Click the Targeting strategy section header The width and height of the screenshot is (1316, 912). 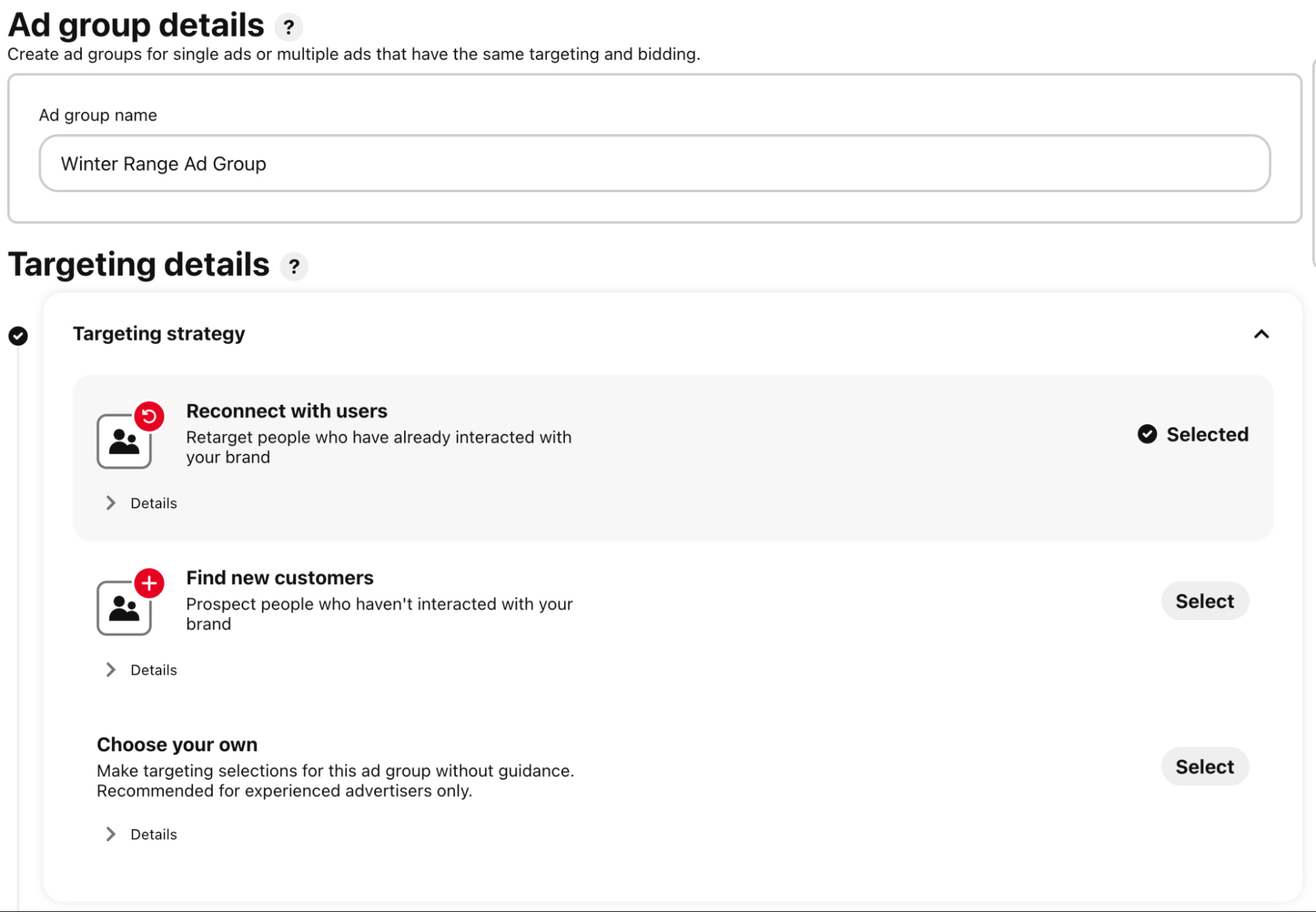(159, 334)
